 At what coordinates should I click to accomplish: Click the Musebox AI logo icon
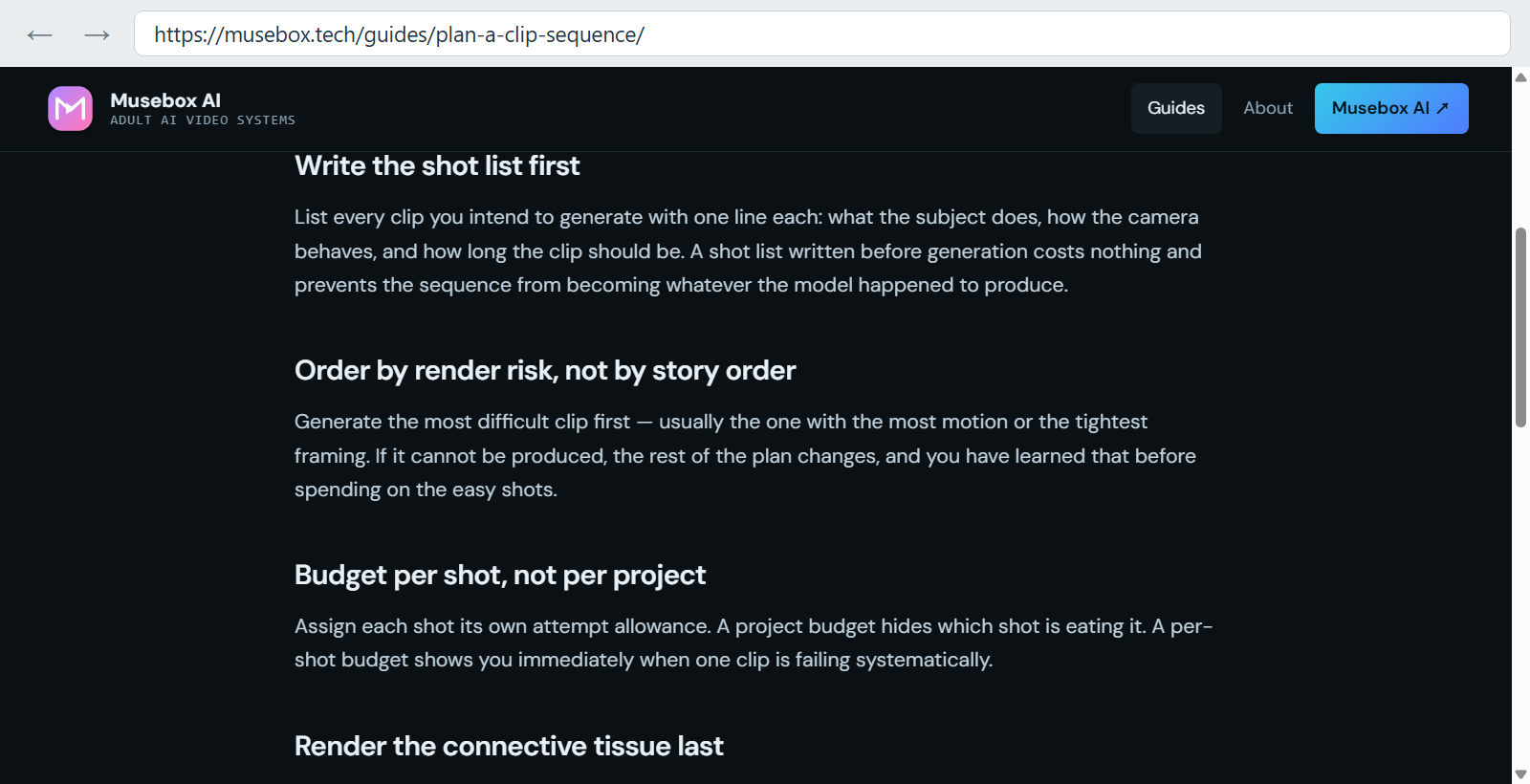tap(70, 108)
